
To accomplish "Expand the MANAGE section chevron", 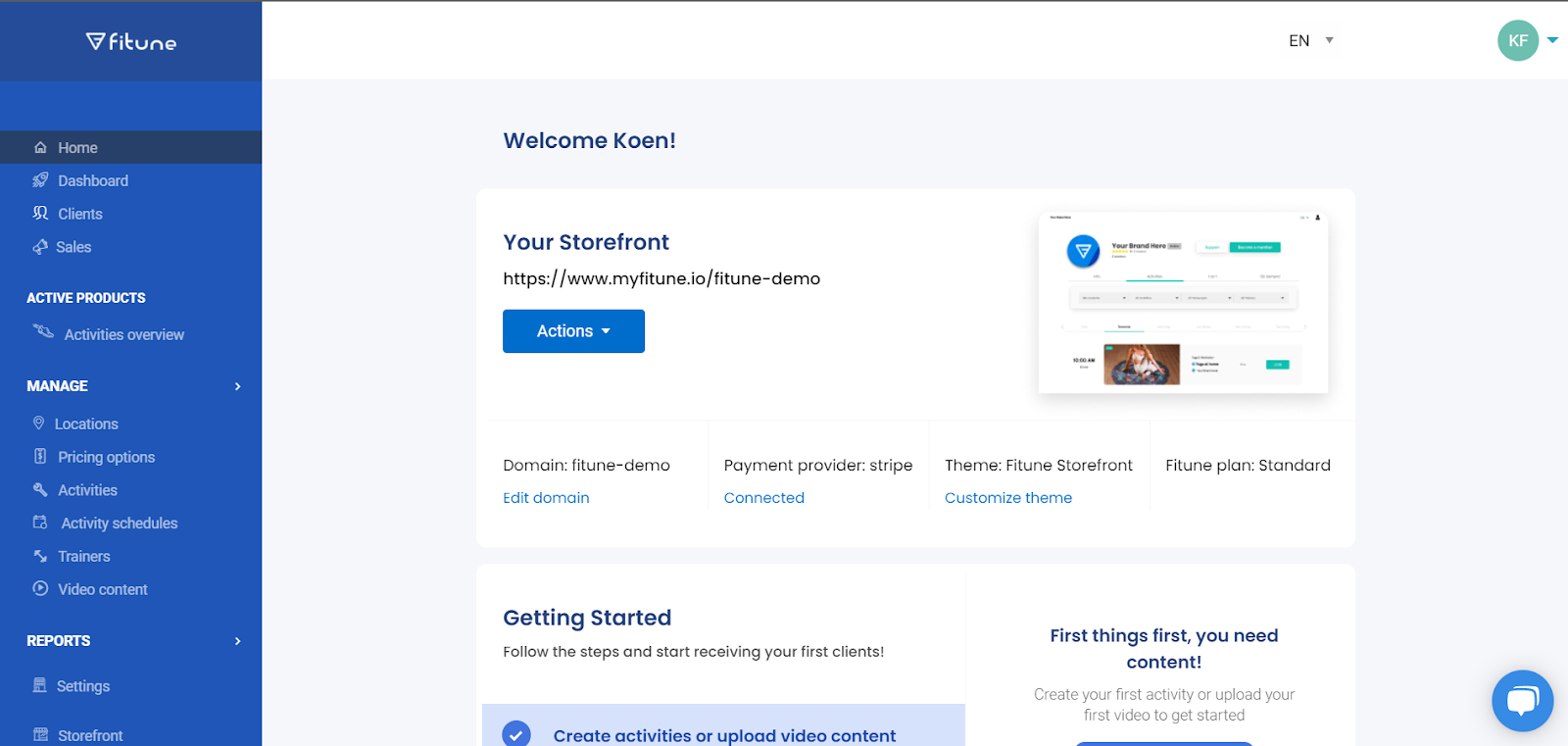I will click(237, 386).
